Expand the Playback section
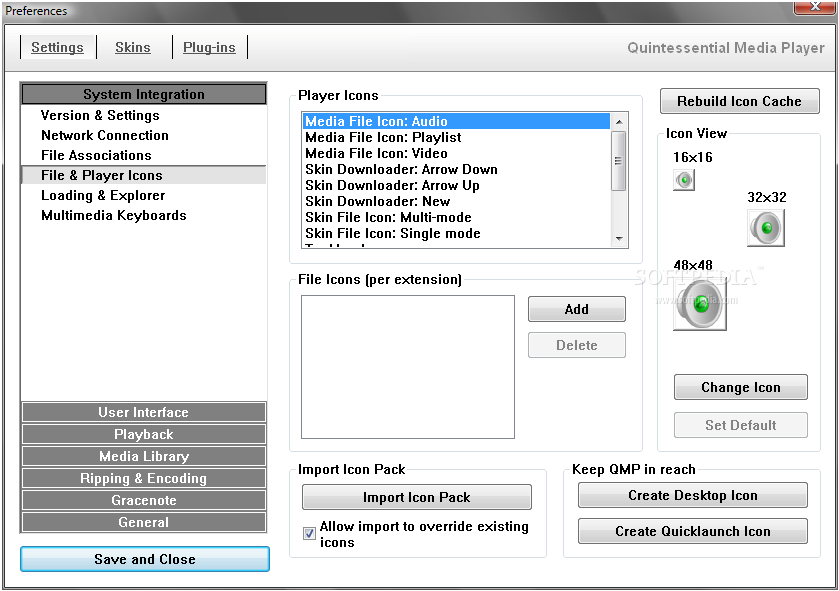The image size is (839, 591). tap(144, 434)
